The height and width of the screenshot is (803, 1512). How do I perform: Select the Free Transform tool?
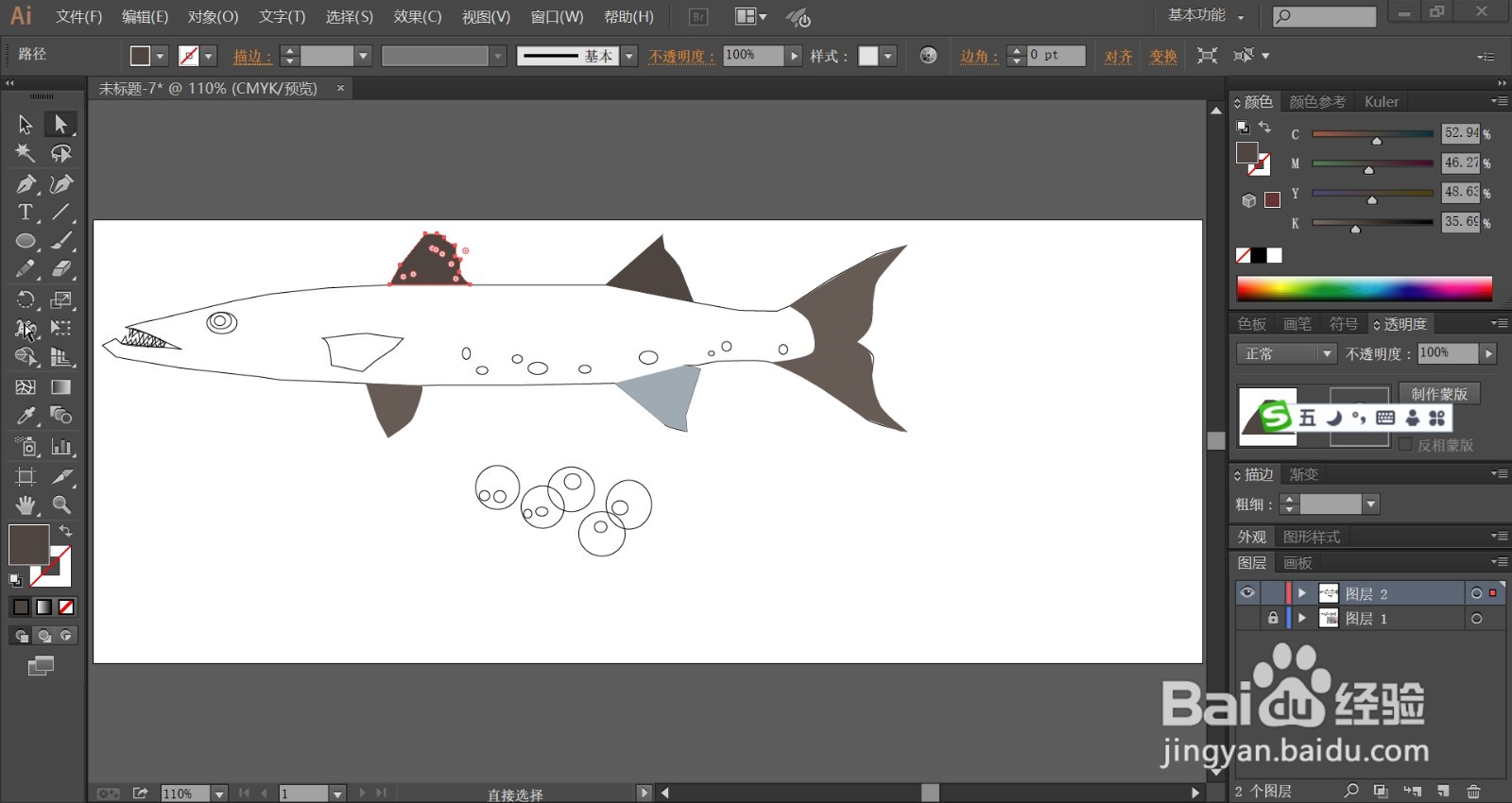click(61, 328)
